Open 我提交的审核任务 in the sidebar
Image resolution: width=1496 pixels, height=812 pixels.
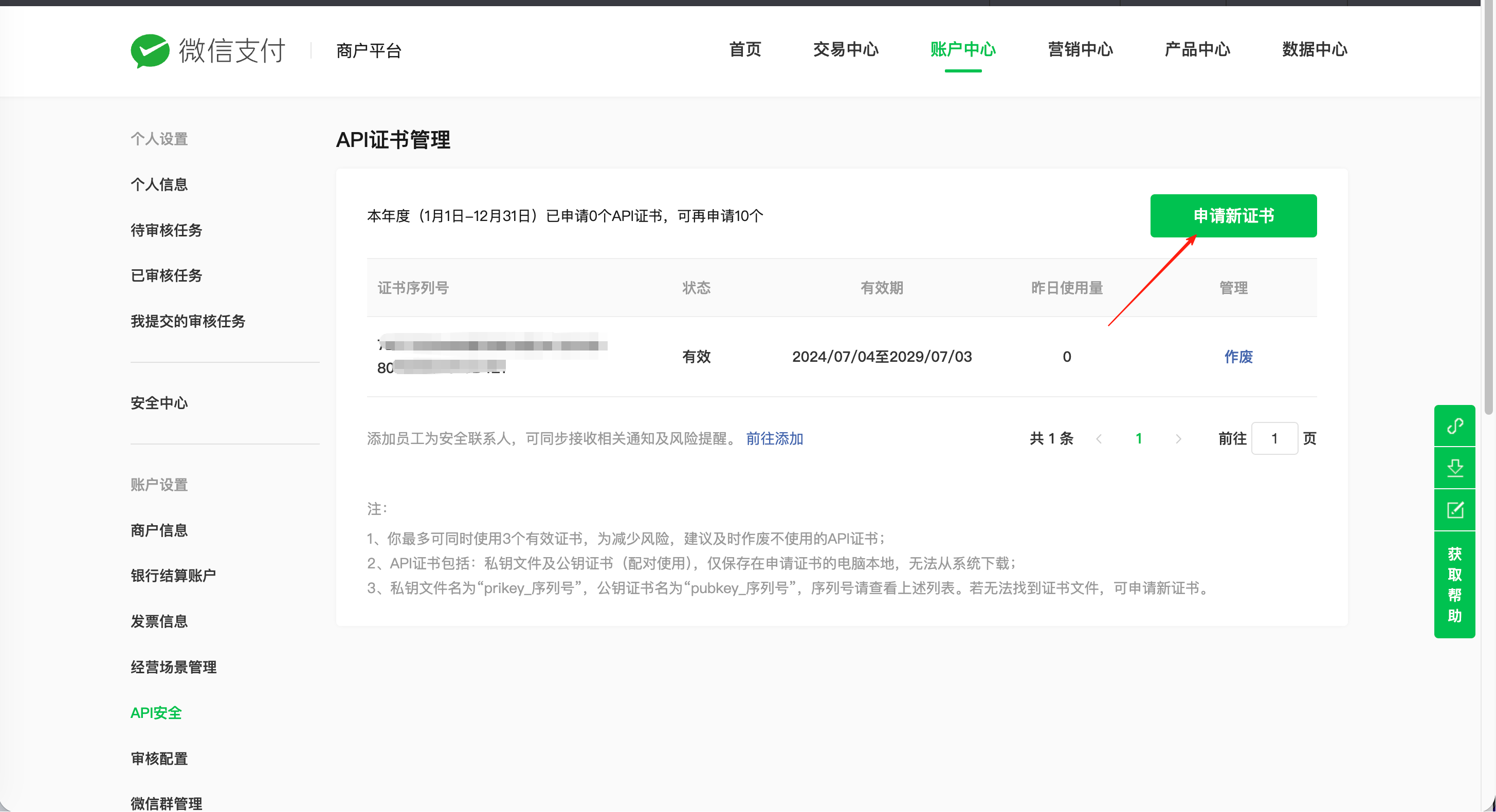[x=188, y=322]
